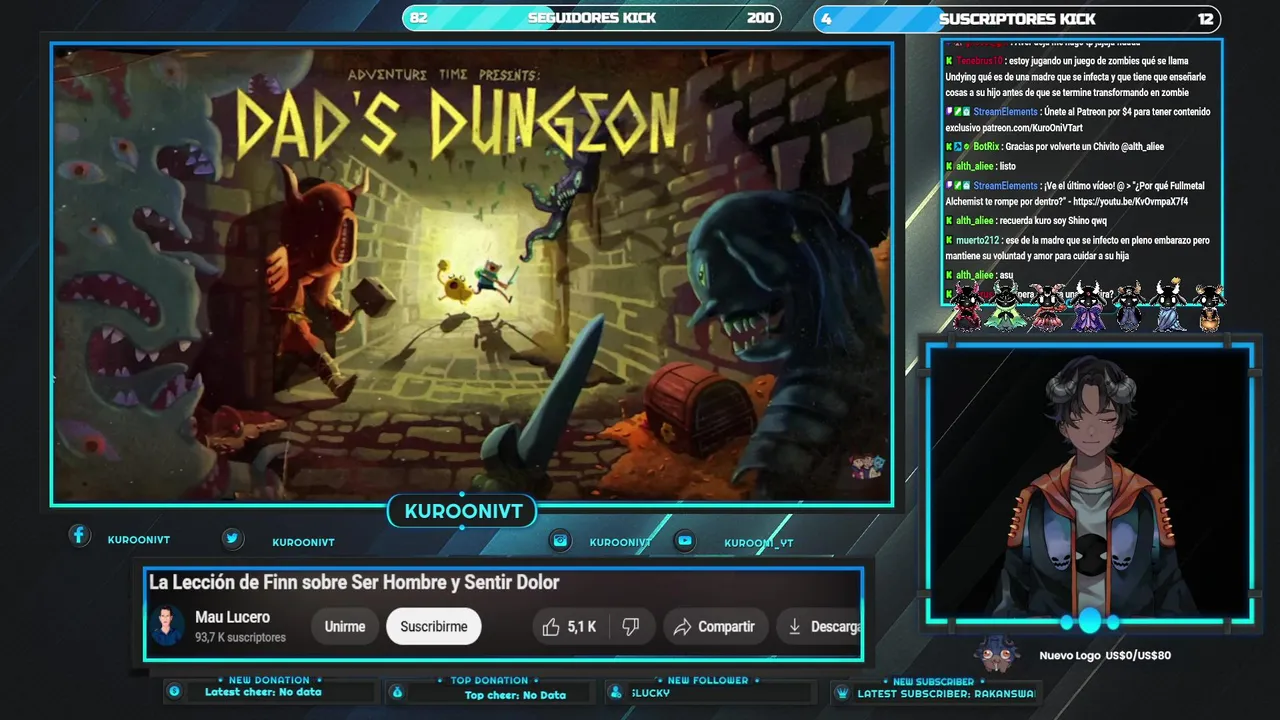Click the "5,1 K" like count
The height and width of the screenshot is (720, 1280).
(x=582, y=627)
